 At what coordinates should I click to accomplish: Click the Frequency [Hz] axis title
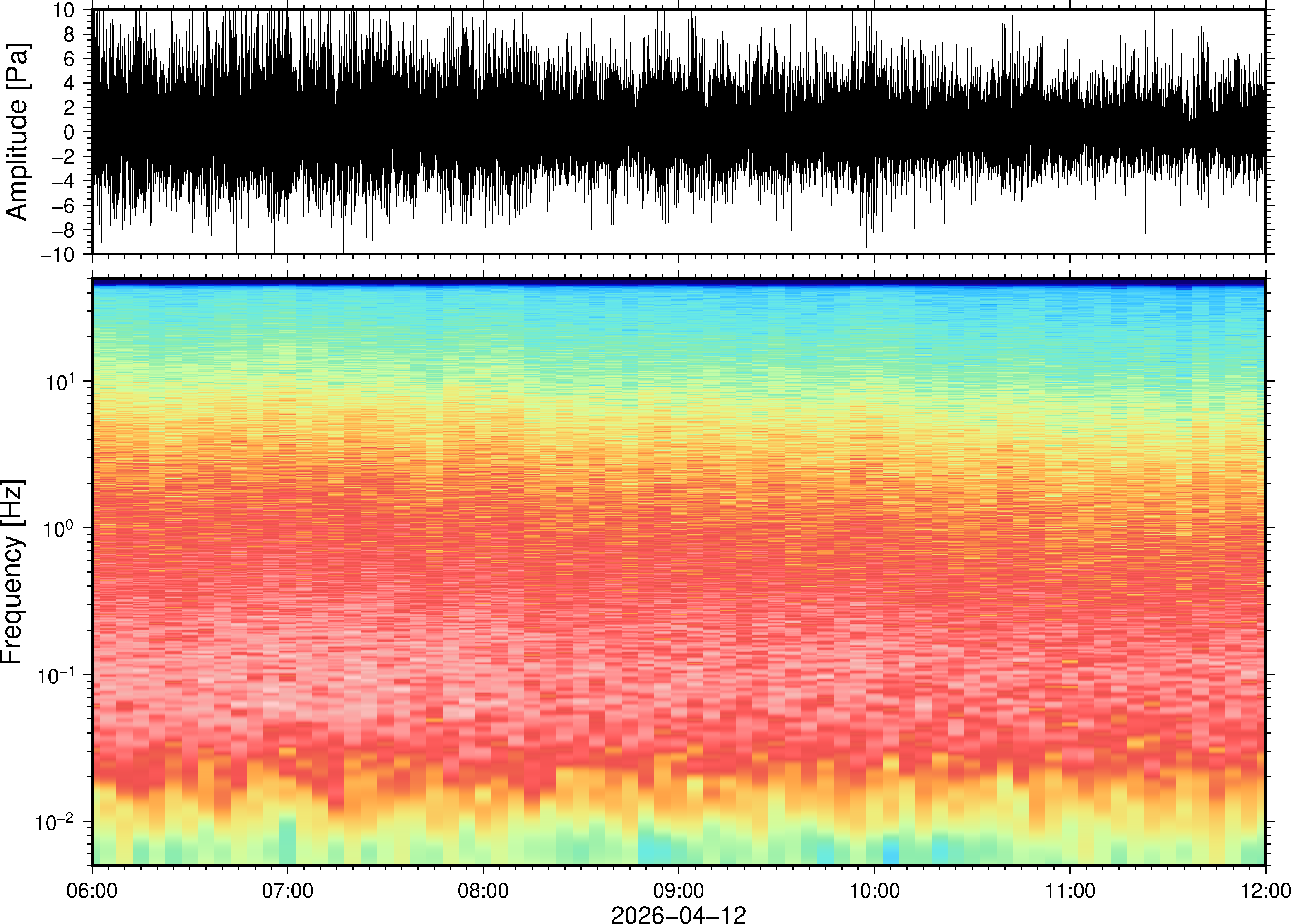pos(12,572)
